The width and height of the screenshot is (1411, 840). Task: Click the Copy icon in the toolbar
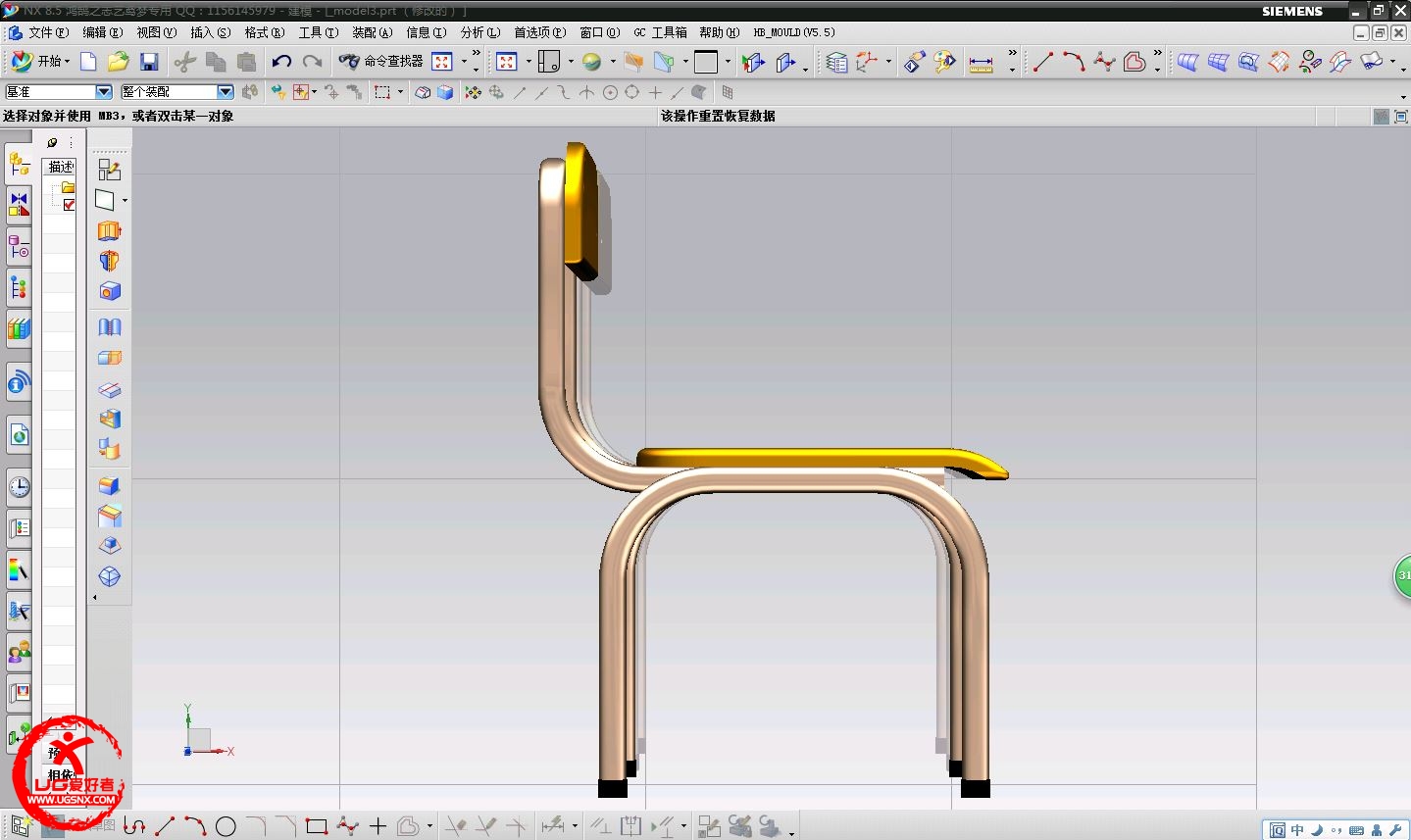click(216, 62)
